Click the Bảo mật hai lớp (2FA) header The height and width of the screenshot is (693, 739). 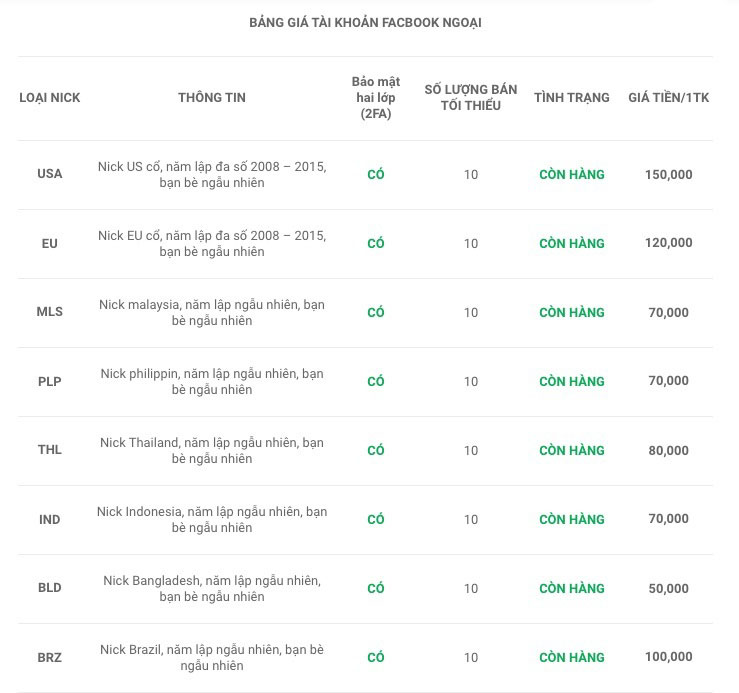pos(376,98)
